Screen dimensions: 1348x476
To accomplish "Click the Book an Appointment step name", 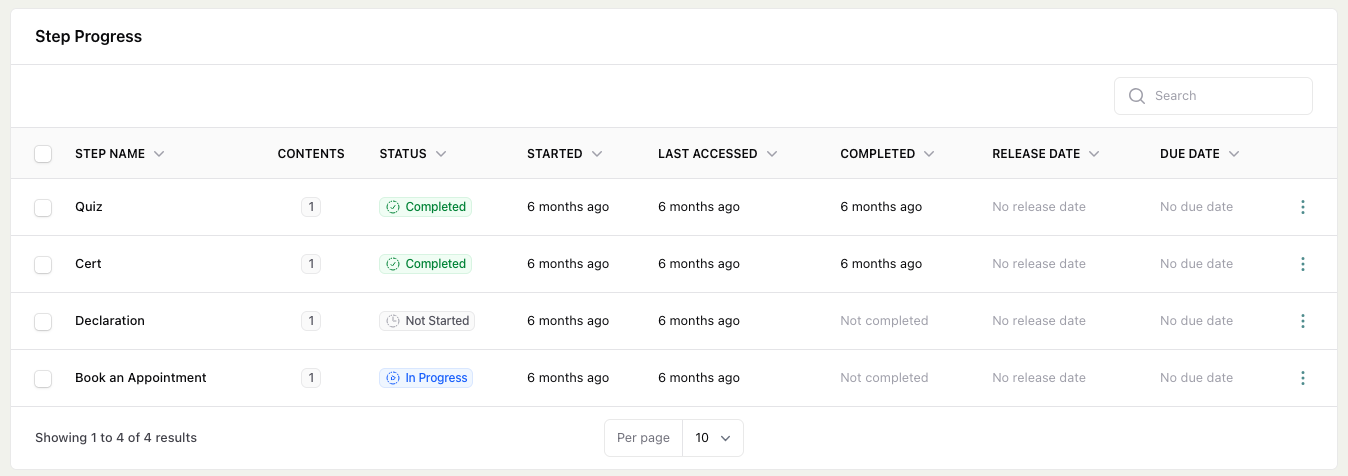I will pyautogui.click(x=141, y=378).
